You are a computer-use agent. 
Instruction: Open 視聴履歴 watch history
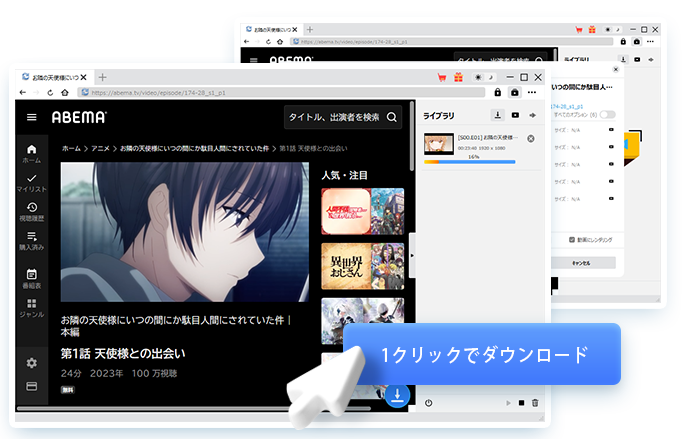(x=32, y=211)
